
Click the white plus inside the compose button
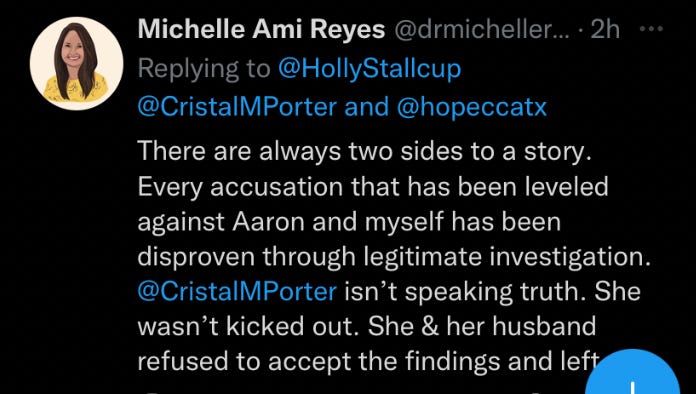coord(632,387)
